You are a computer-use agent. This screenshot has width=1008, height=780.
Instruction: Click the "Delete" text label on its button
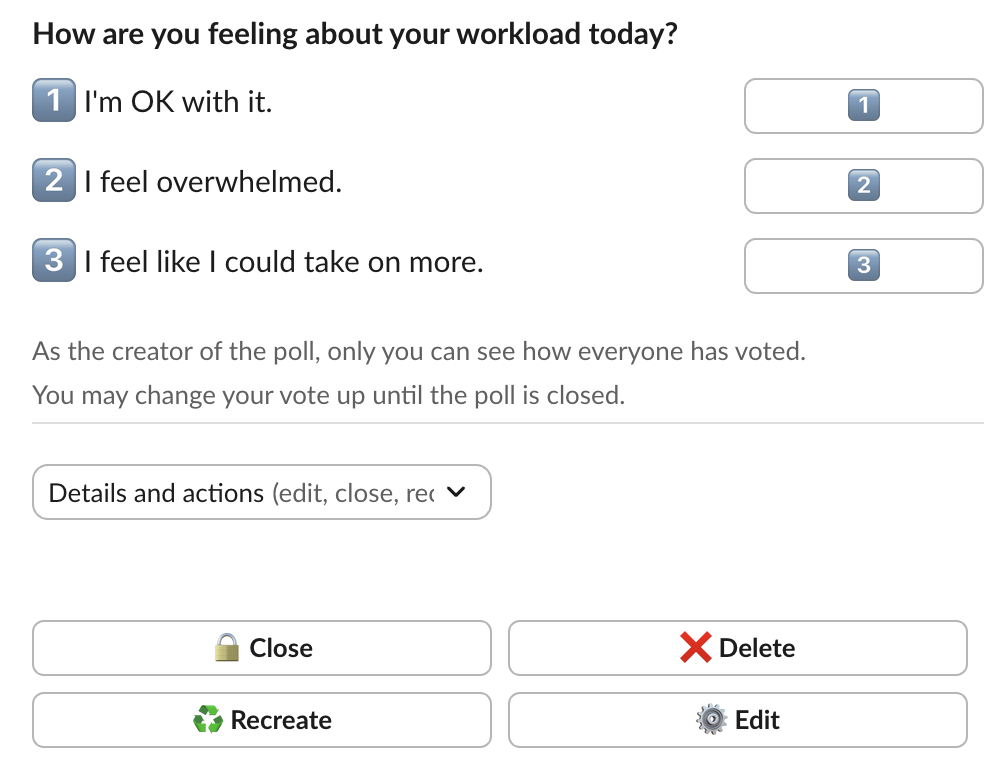click(x=757, y=648)
